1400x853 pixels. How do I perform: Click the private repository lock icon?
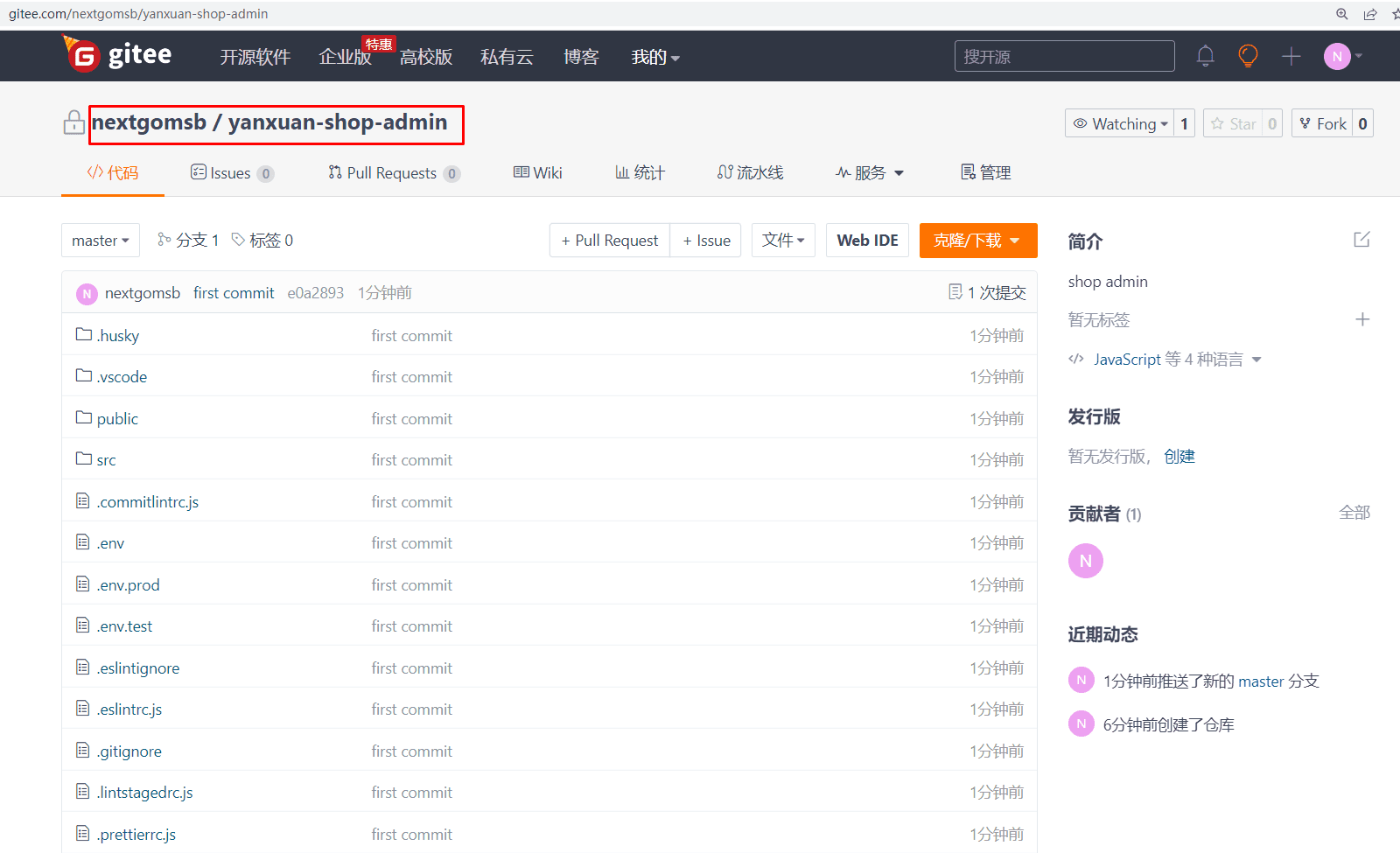(x=73, y=122)
